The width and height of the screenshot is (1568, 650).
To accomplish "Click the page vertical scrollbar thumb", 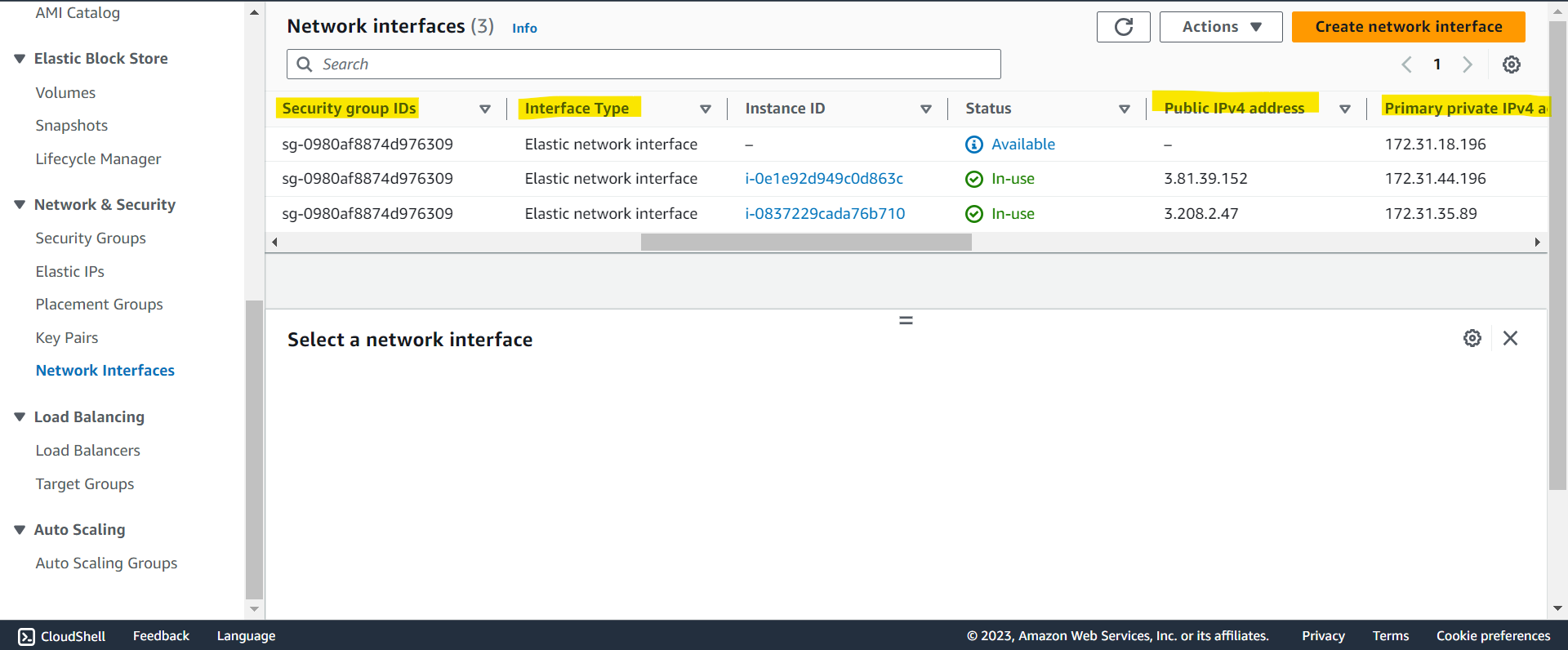I will (x=1557, y=256).
